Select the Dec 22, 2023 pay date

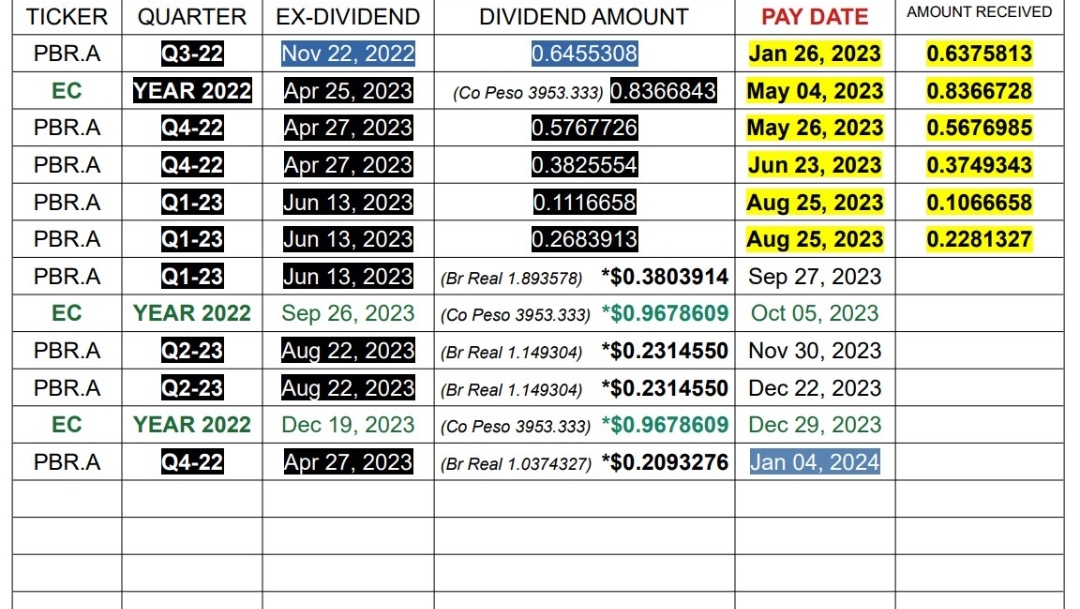[815, 388]
